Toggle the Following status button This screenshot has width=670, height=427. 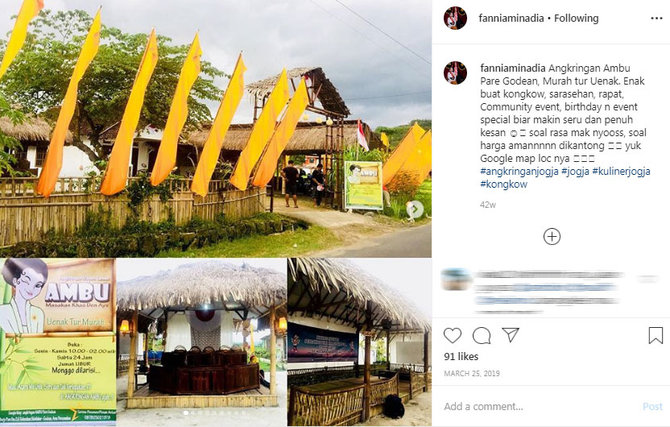click(x=576, y=18)
